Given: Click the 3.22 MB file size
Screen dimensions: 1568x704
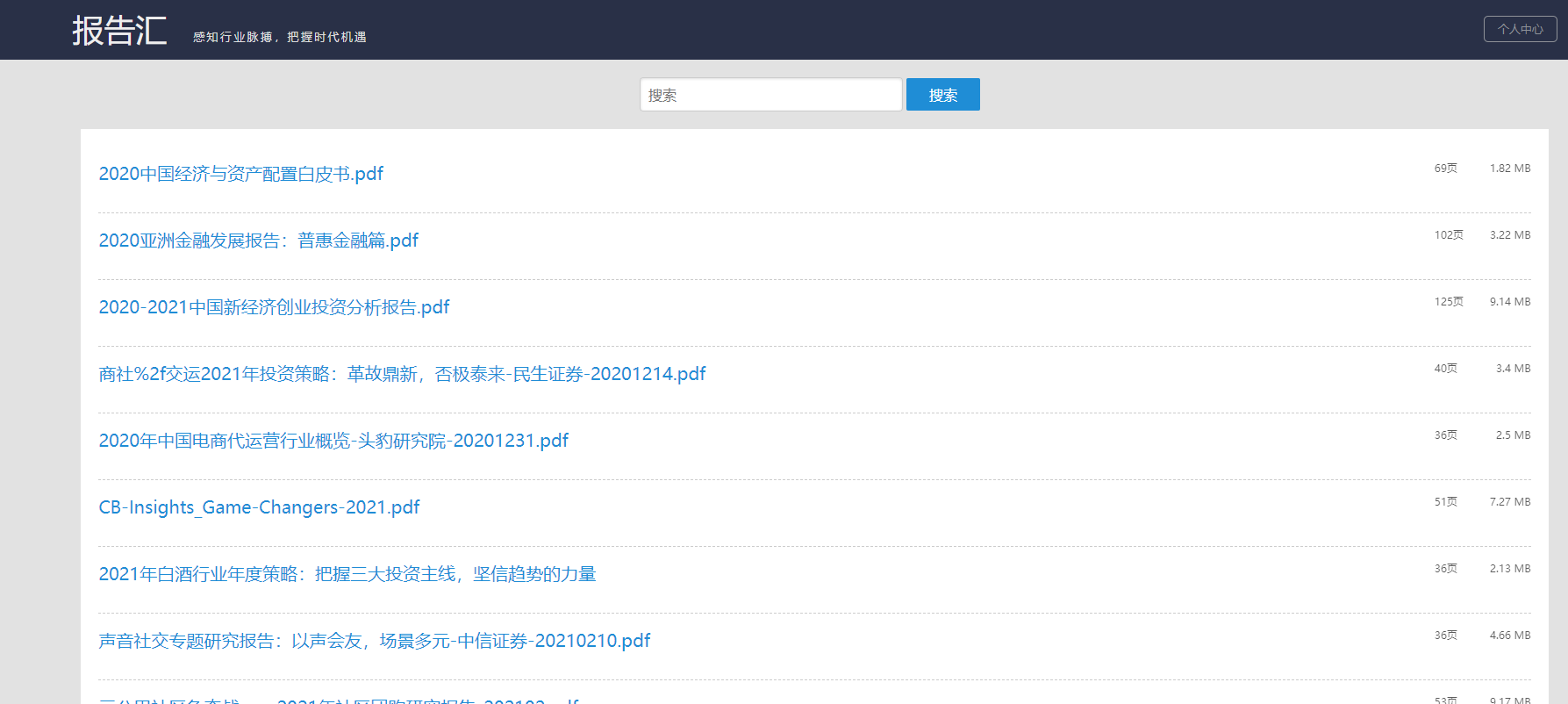Looking at the screenshot, I should click(1509, 235).
